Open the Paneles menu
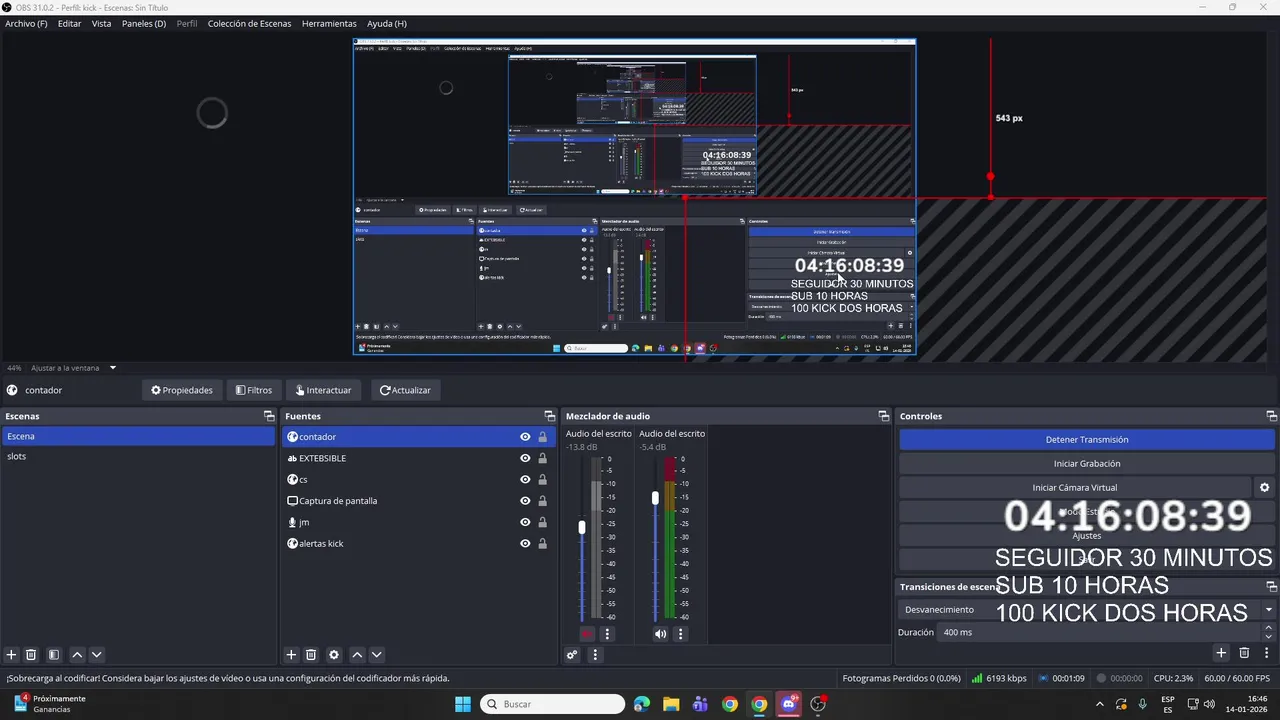The height and width of the screenshot is (720, 1280). (x=144, y=23)
